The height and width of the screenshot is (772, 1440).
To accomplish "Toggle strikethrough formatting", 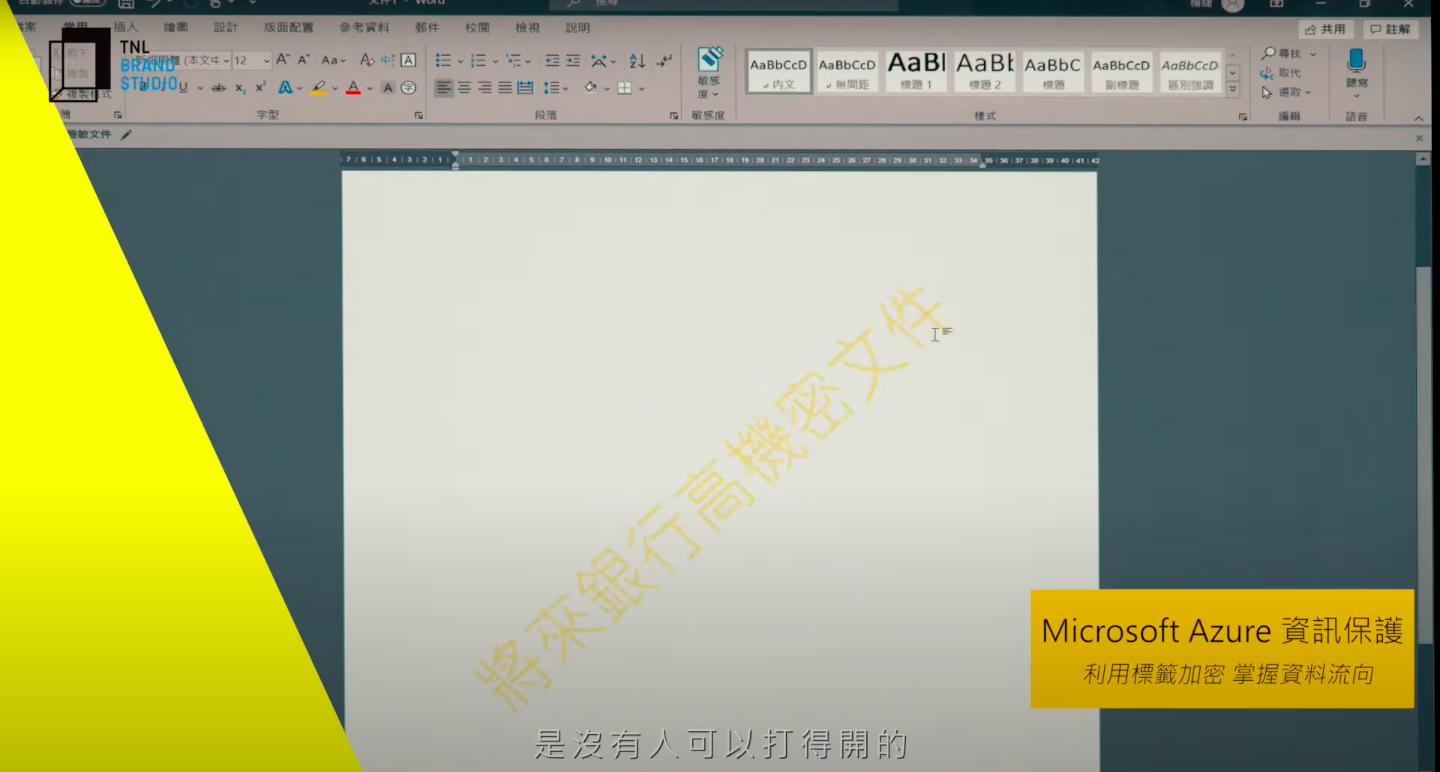I will point(218,88).
